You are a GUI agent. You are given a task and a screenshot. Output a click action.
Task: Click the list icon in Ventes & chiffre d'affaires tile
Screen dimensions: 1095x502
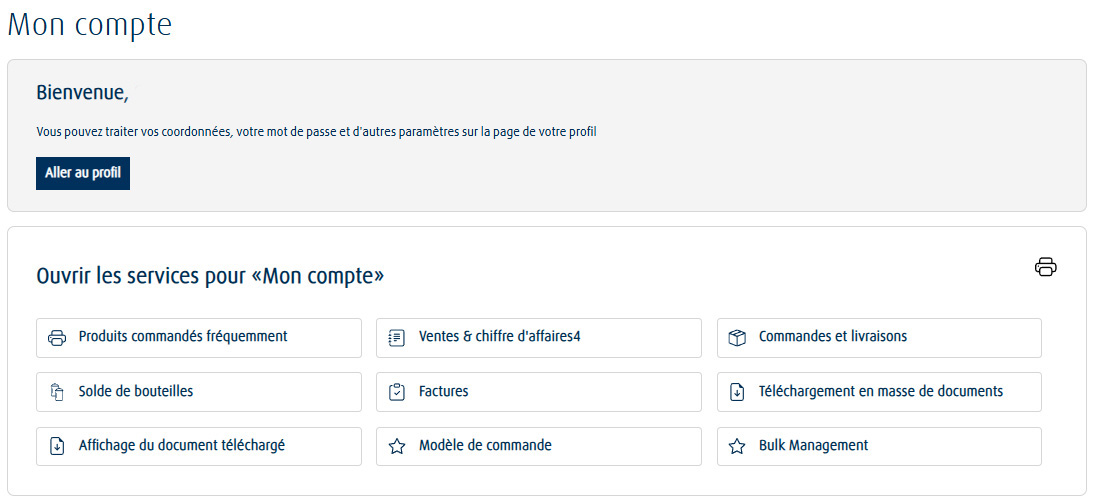point(397,338)
